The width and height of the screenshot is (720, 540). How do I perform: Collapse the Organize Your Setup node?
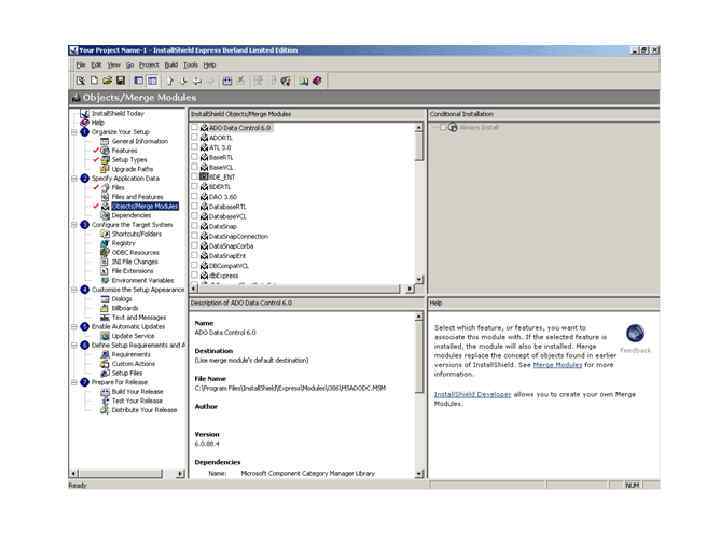click(74, 132)
